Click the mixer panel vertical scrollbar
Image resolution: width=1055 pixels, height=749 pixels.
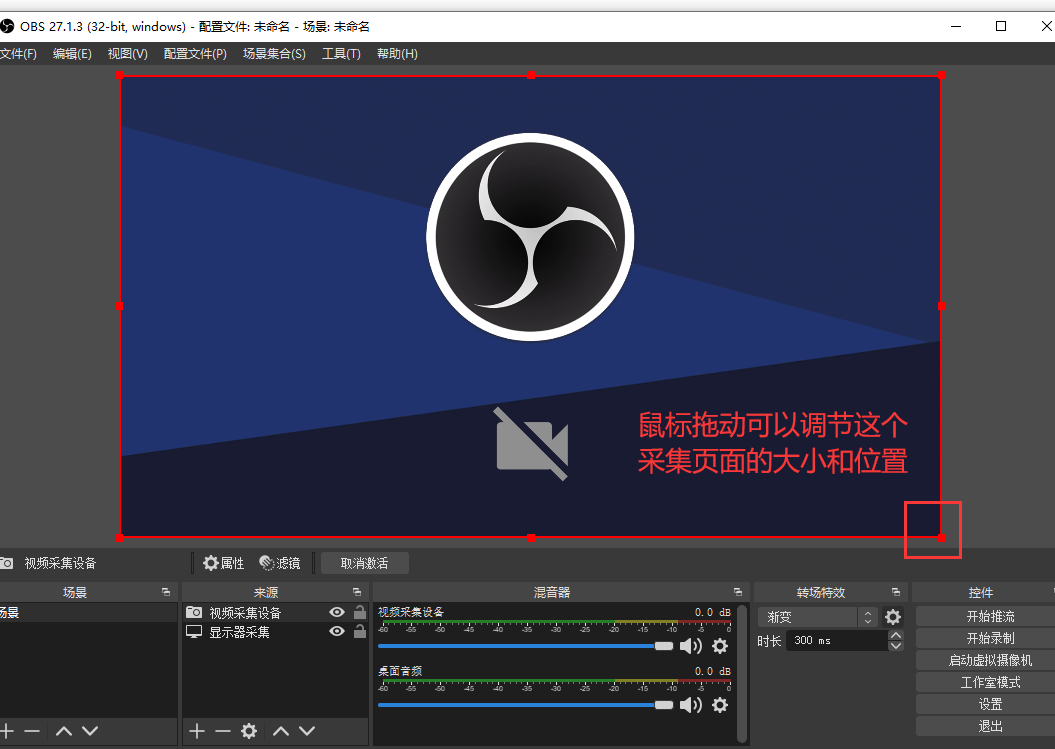742,673
